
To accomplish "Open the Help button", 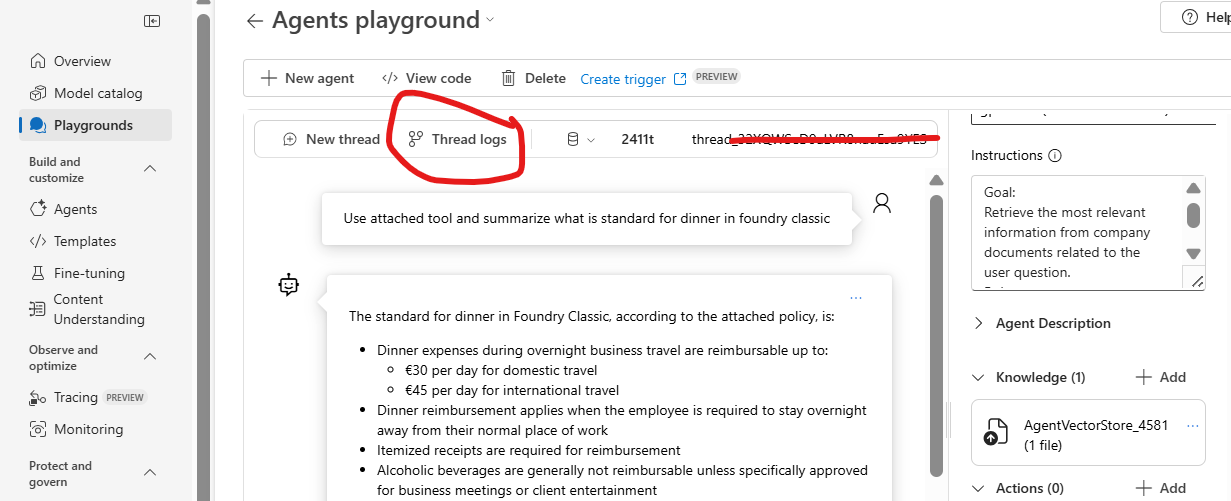I will 1196,17.
